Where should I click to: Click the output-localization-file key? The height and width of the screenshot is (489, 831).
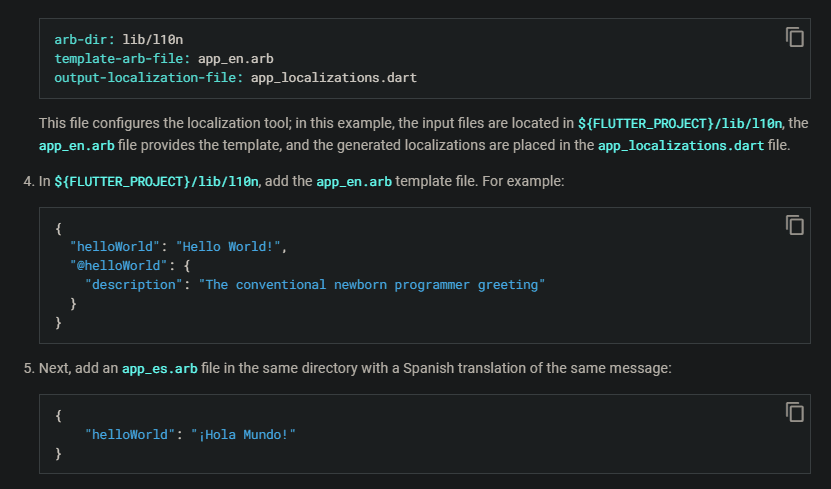tap(145, 77)
